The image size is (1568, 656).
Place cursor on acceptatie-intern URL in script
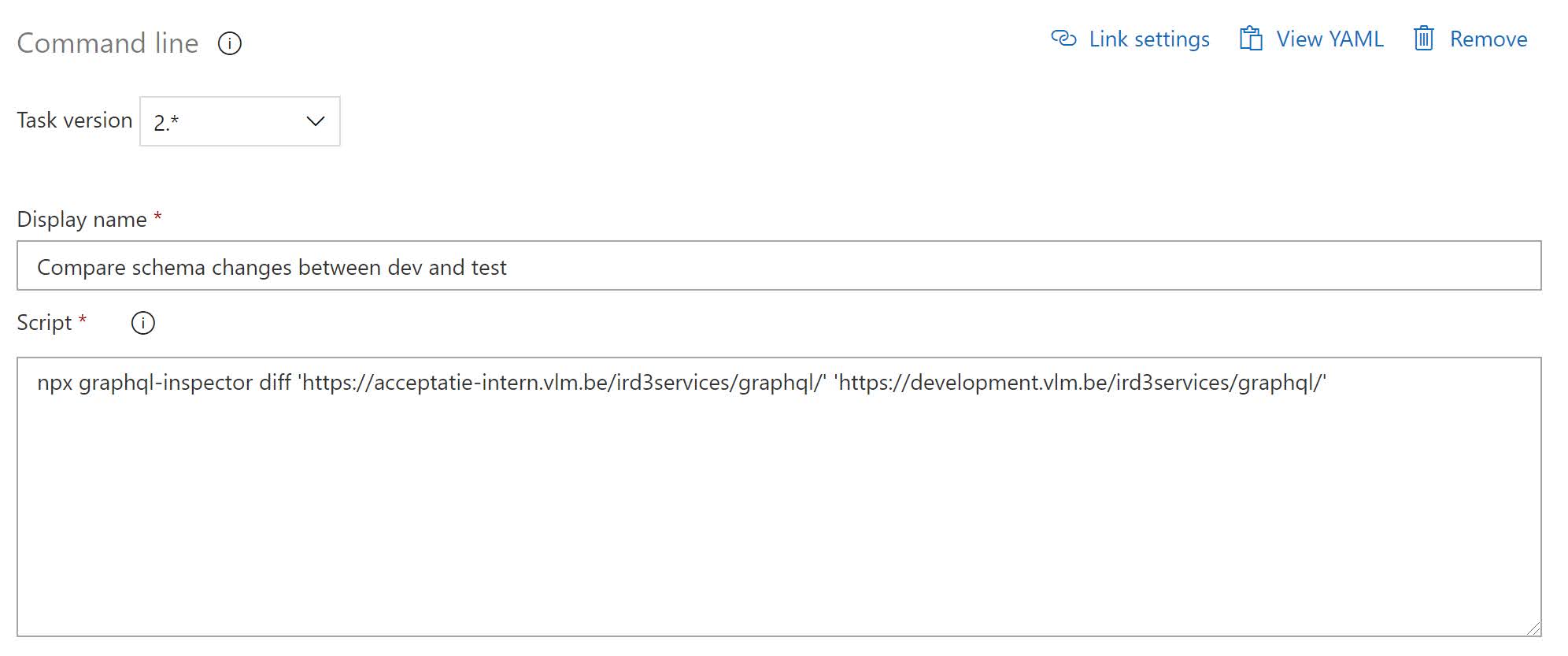point(562,383)
